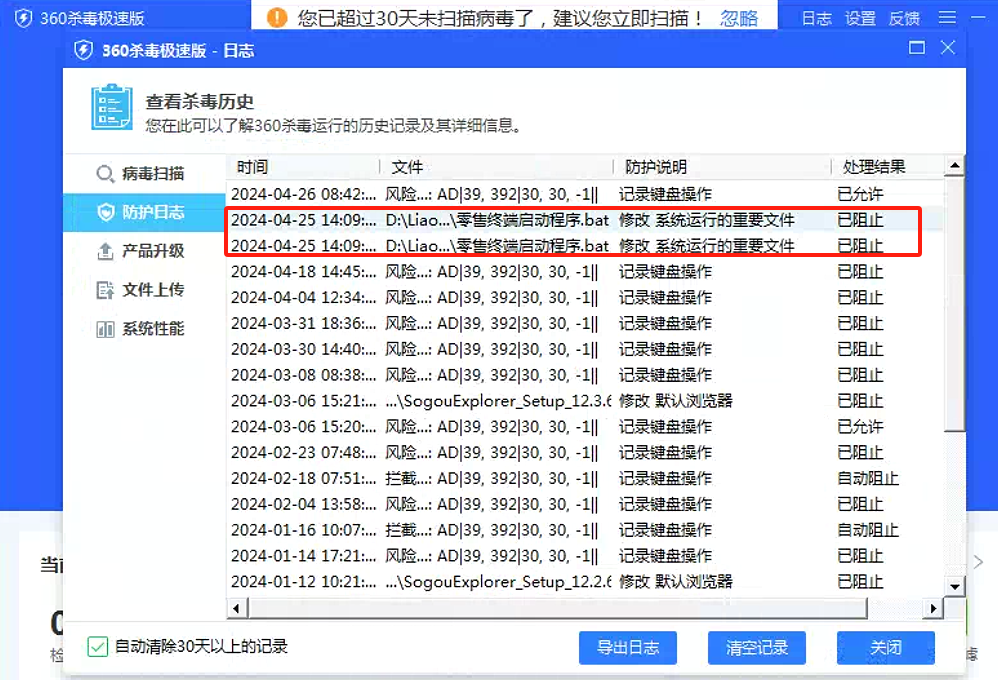This screenshot has width=998, height=680.
Task: Select the 文件上传 tab
Action: coord(144,290)
